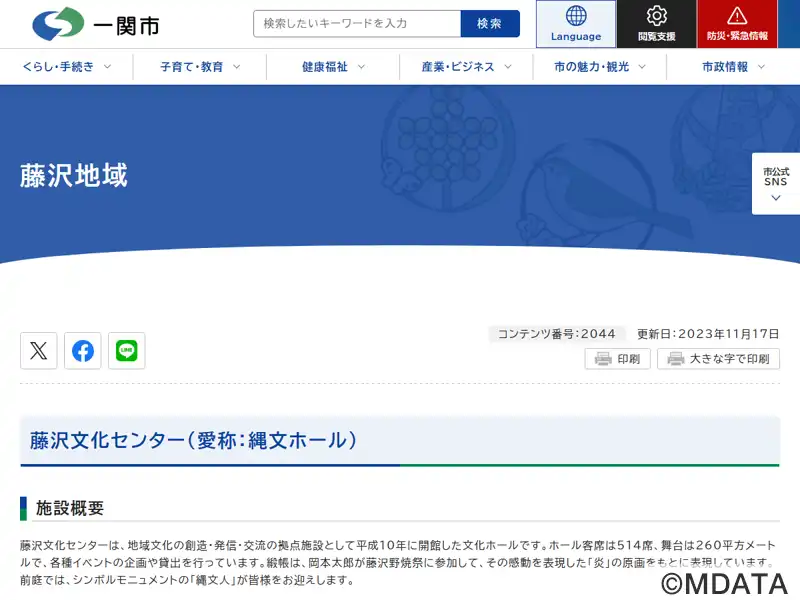This screenshot has height=600, width=800.
Task: Click the 一関市 site title text
Action: [x=127, y=26]
